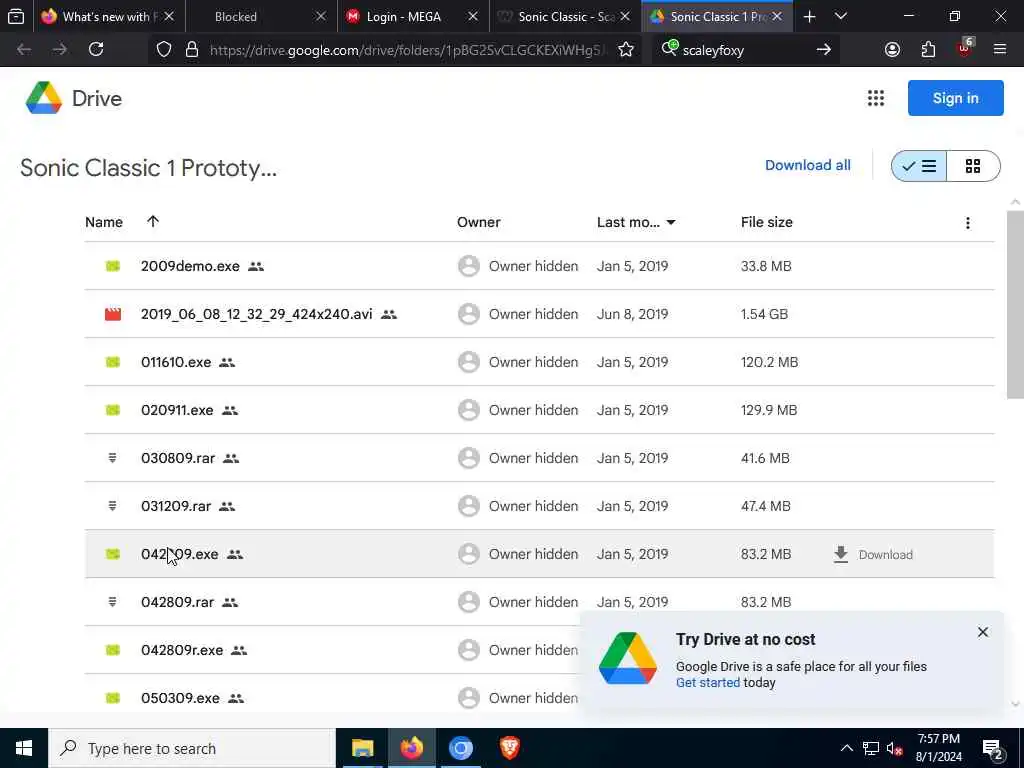
Task: Close the Try Drive at no cost popup
Action: click(x=983, y=632)
